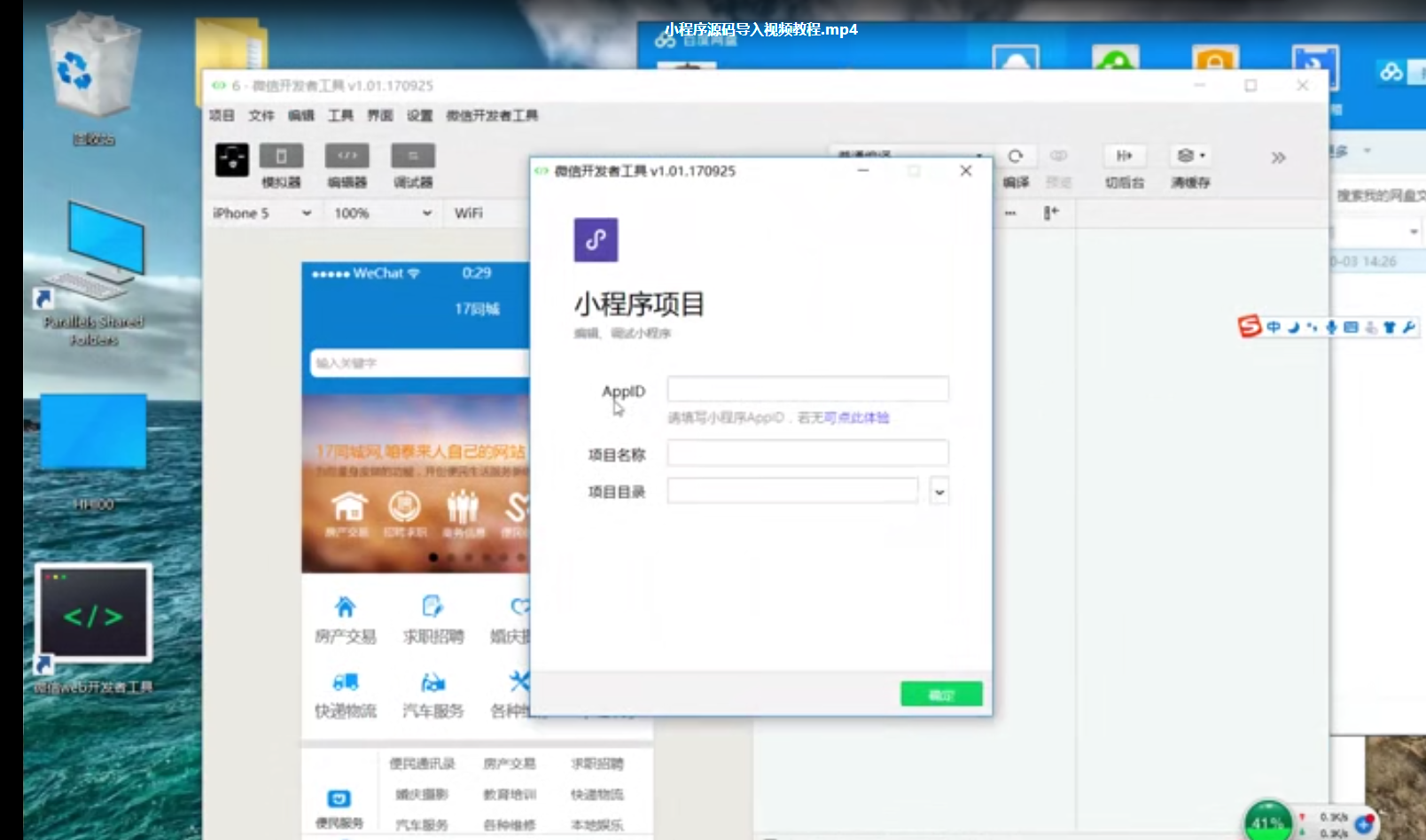Click the user avatar in the toolbar
1426x840 pixels.
click(232, 159)
